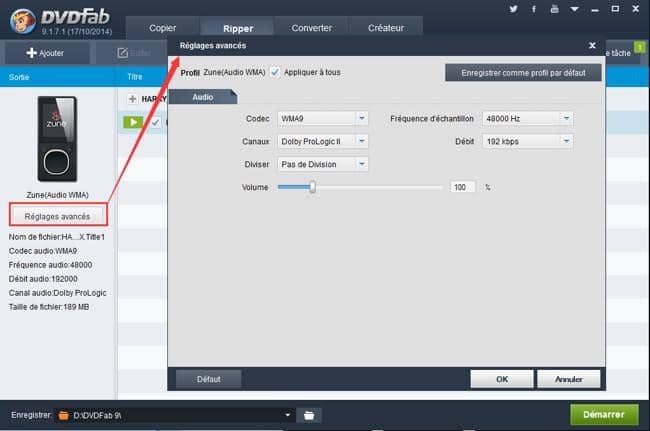Toggle the title row checkbox
Image resolution: width=650 pixels, height=431 pixels.
click(x=155, y=122)
